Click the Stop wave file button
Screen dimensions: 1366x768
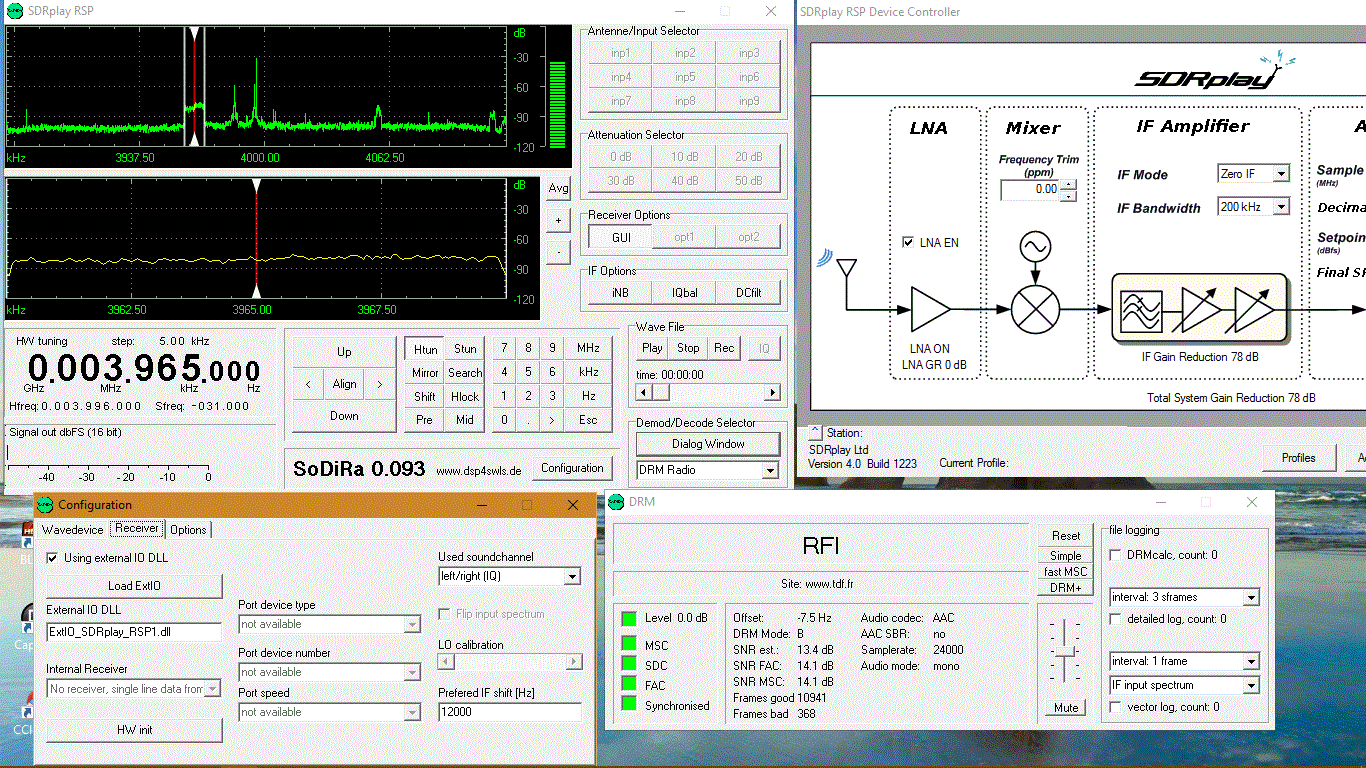[688, 348]
